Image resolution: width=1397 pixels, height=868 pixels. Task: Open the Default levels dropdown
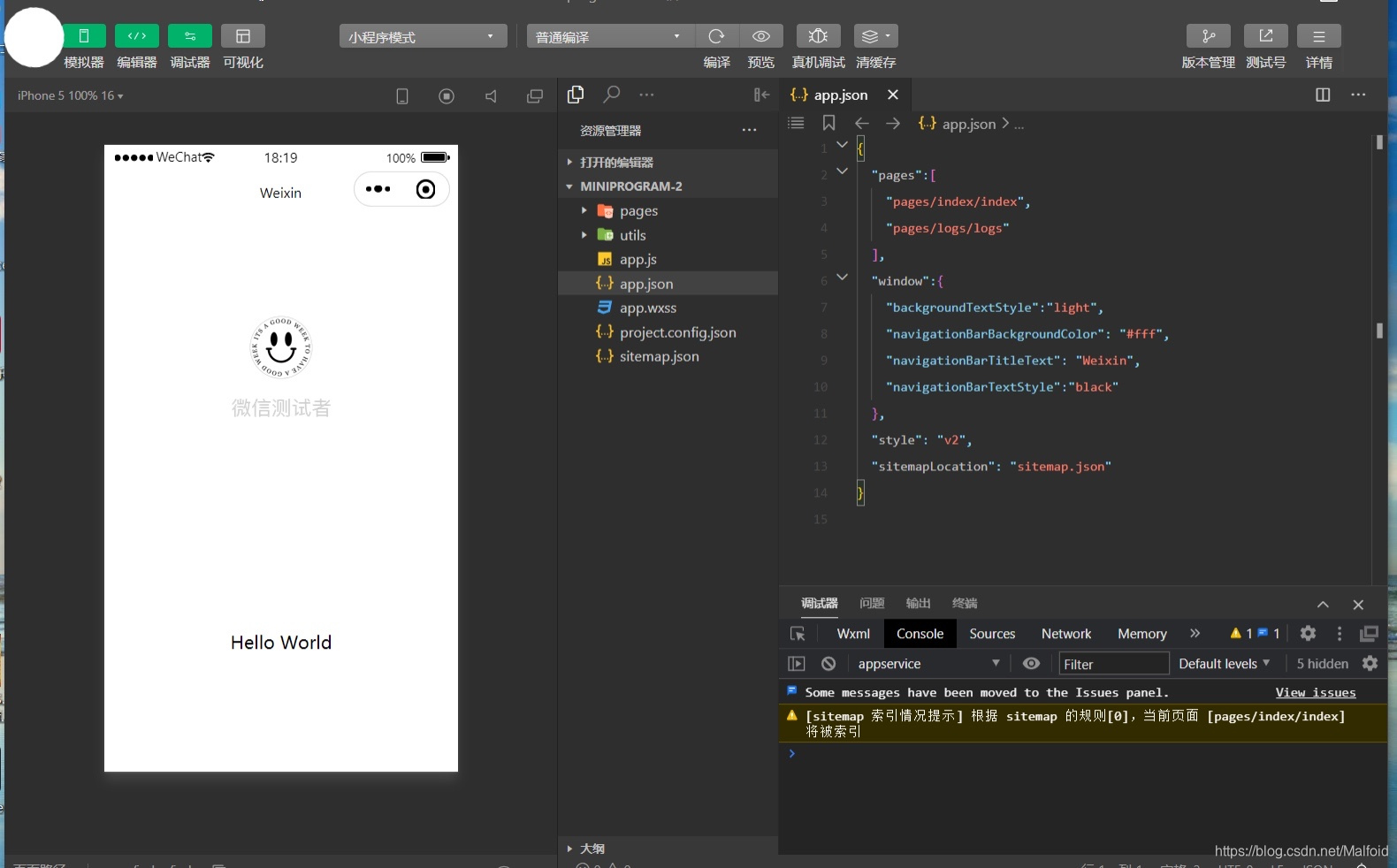point(1225,664)
